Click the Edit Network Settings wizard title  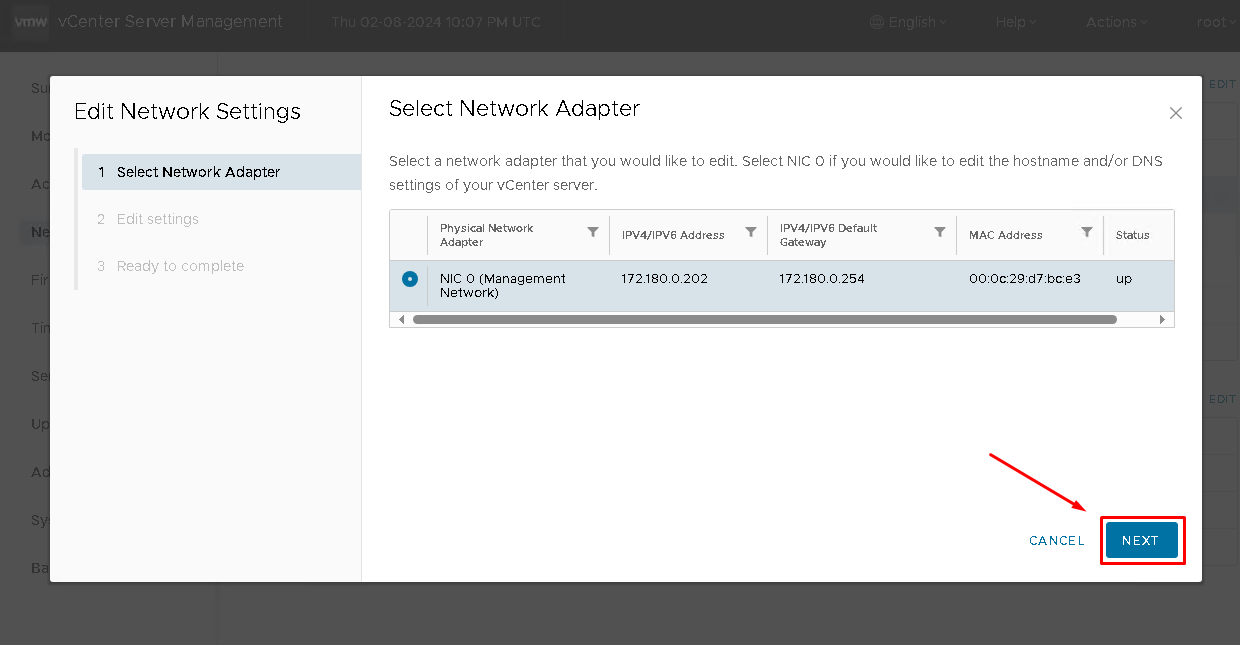(x=188, y=111)
